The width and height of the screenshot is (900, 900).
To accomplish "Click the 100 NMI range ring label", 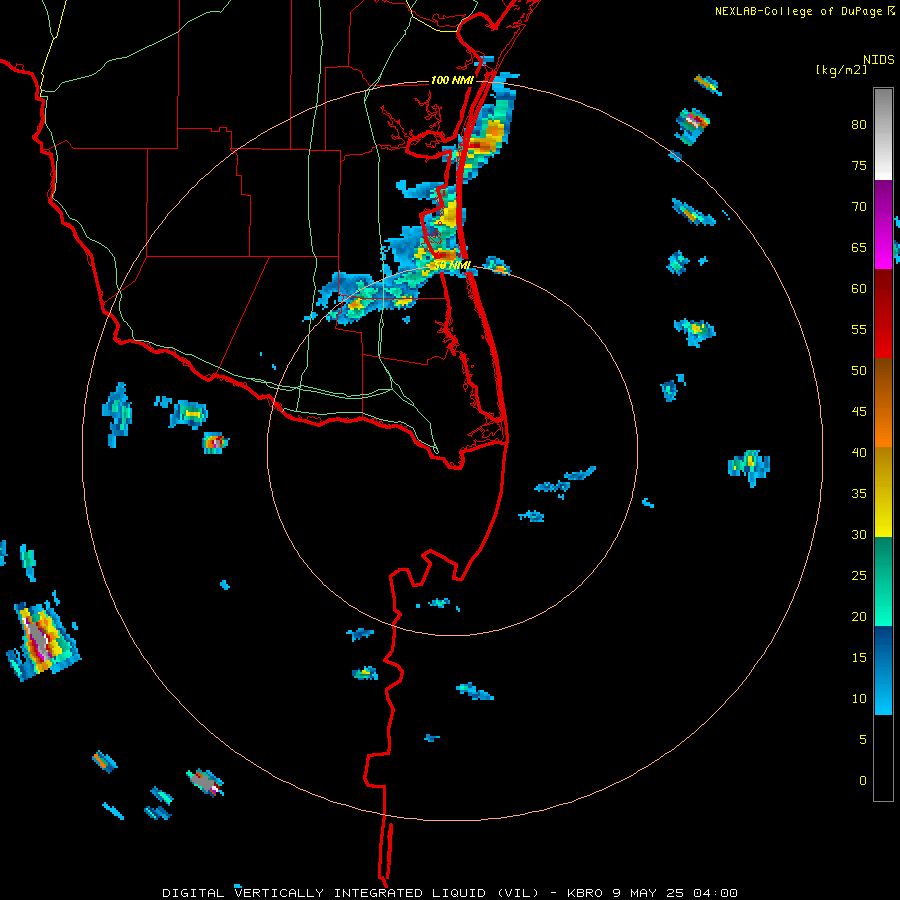I will click(x=452, y=80).
